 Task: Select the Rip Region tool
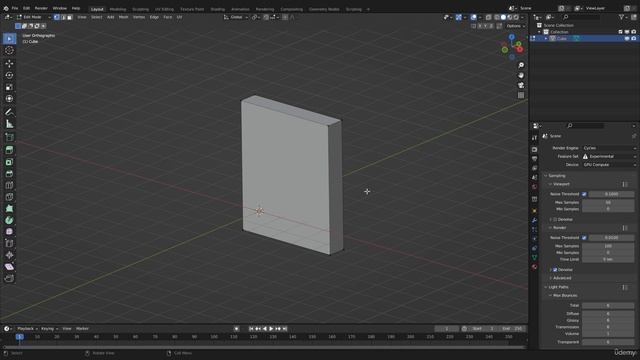tap(9, 278)
